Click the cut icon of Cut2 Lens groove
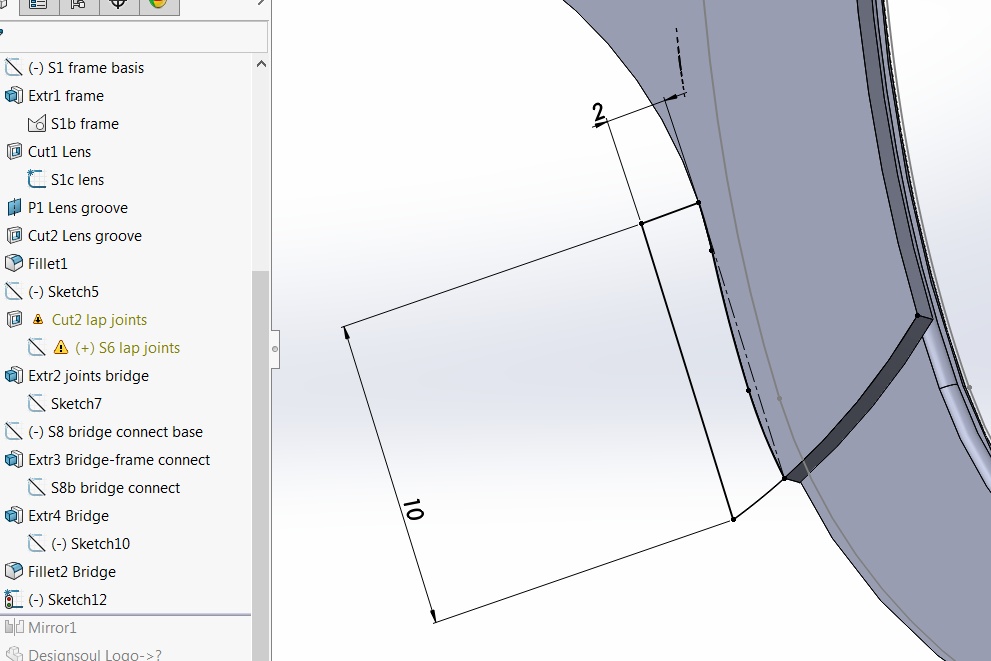991x661 pixels. (x=13, y=236)
